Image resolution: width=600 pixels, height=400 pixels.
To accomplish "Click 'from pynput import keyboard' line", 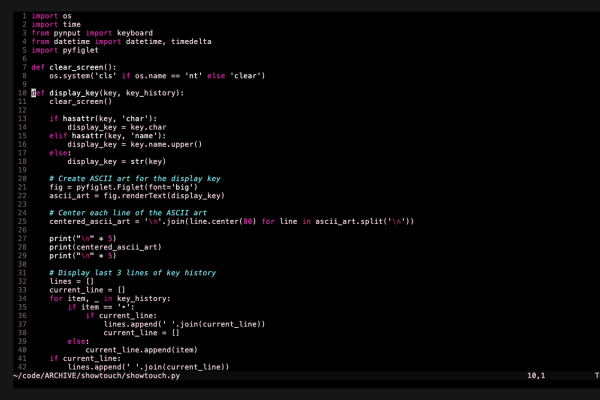I will (x=92, y=33).
